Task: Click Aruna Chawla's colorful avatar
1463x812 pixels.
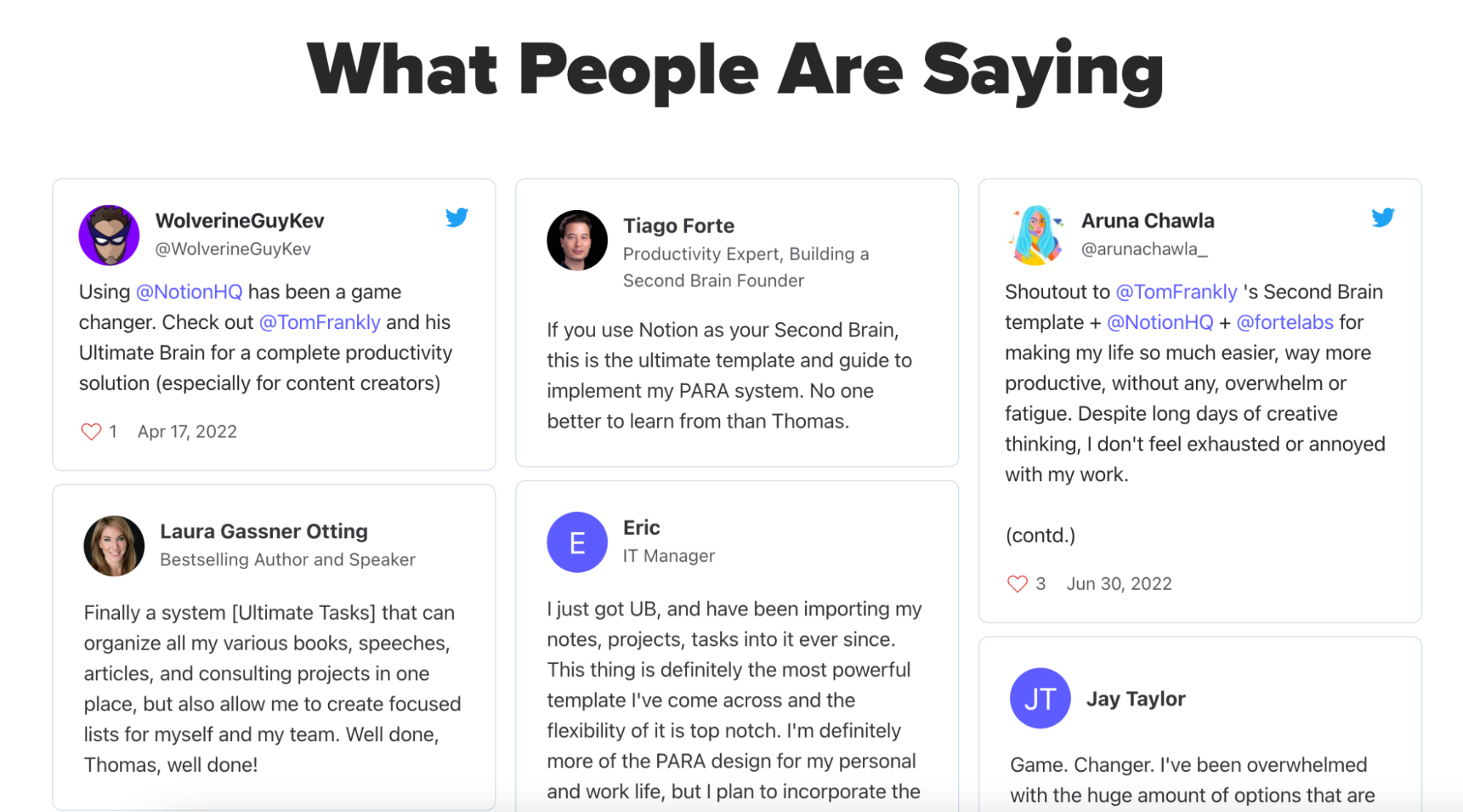Action: point(1035,235)
